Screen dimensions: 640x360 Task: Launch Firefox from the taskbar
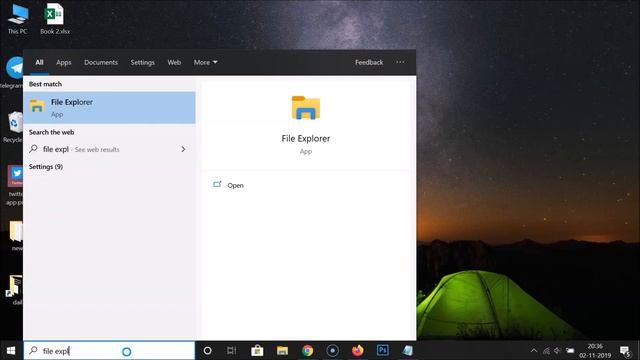click(358, 351)
